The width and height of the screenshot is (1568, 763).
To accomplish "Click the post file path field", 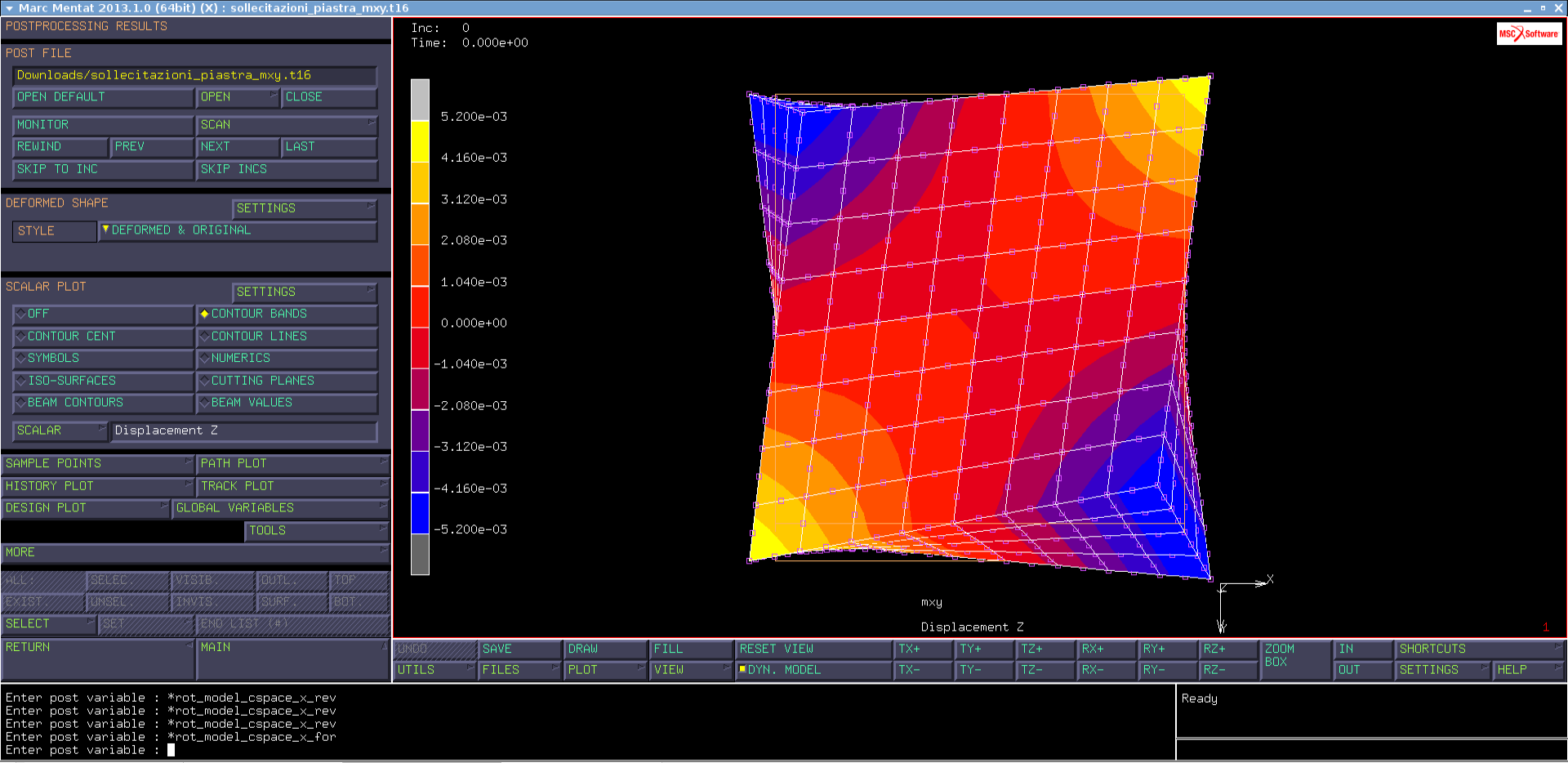I will [194, 75].
